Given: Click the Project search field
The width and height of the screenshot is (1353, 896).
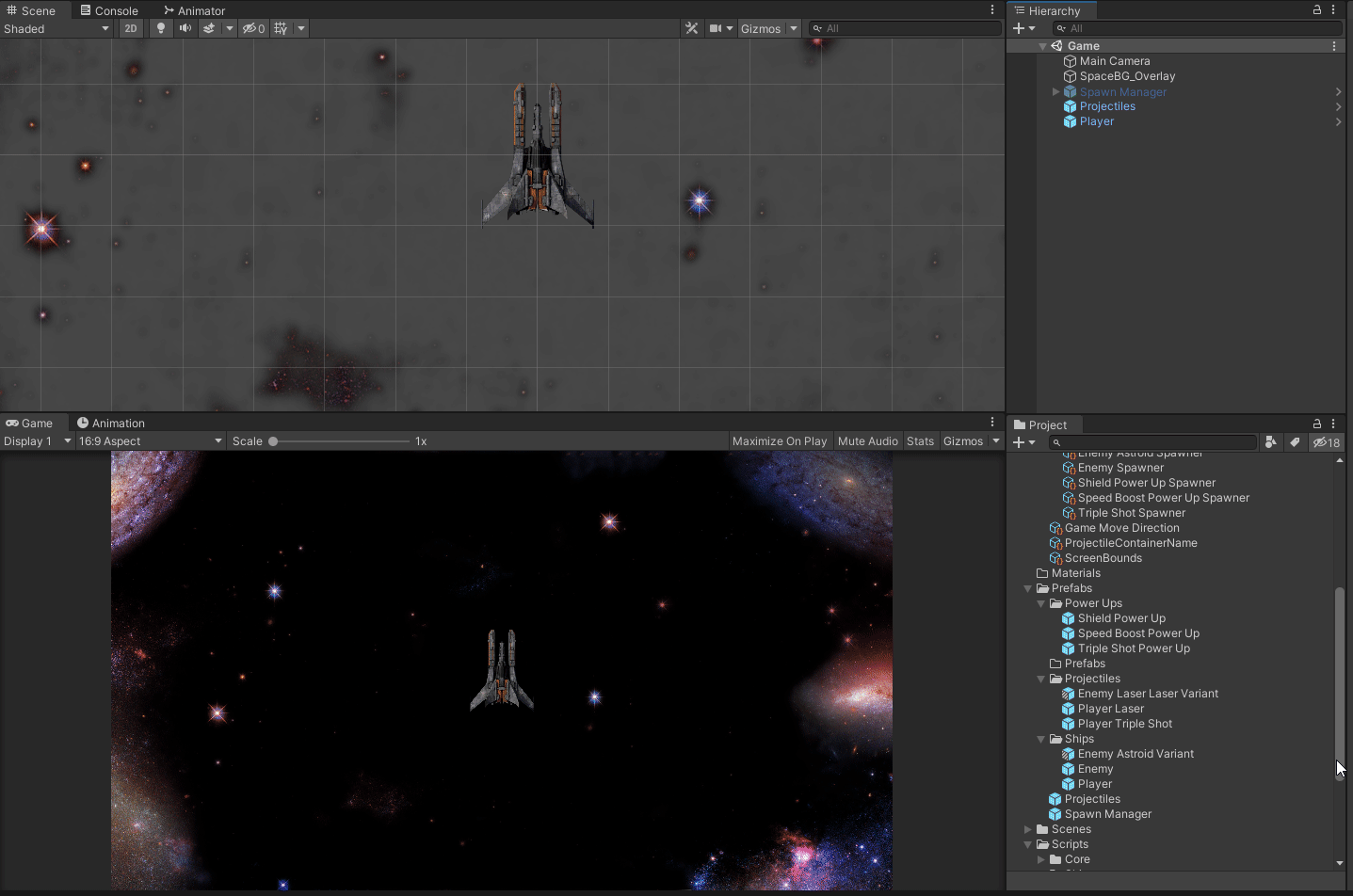Looking at the screenshot, I should tap(1152, 442).
